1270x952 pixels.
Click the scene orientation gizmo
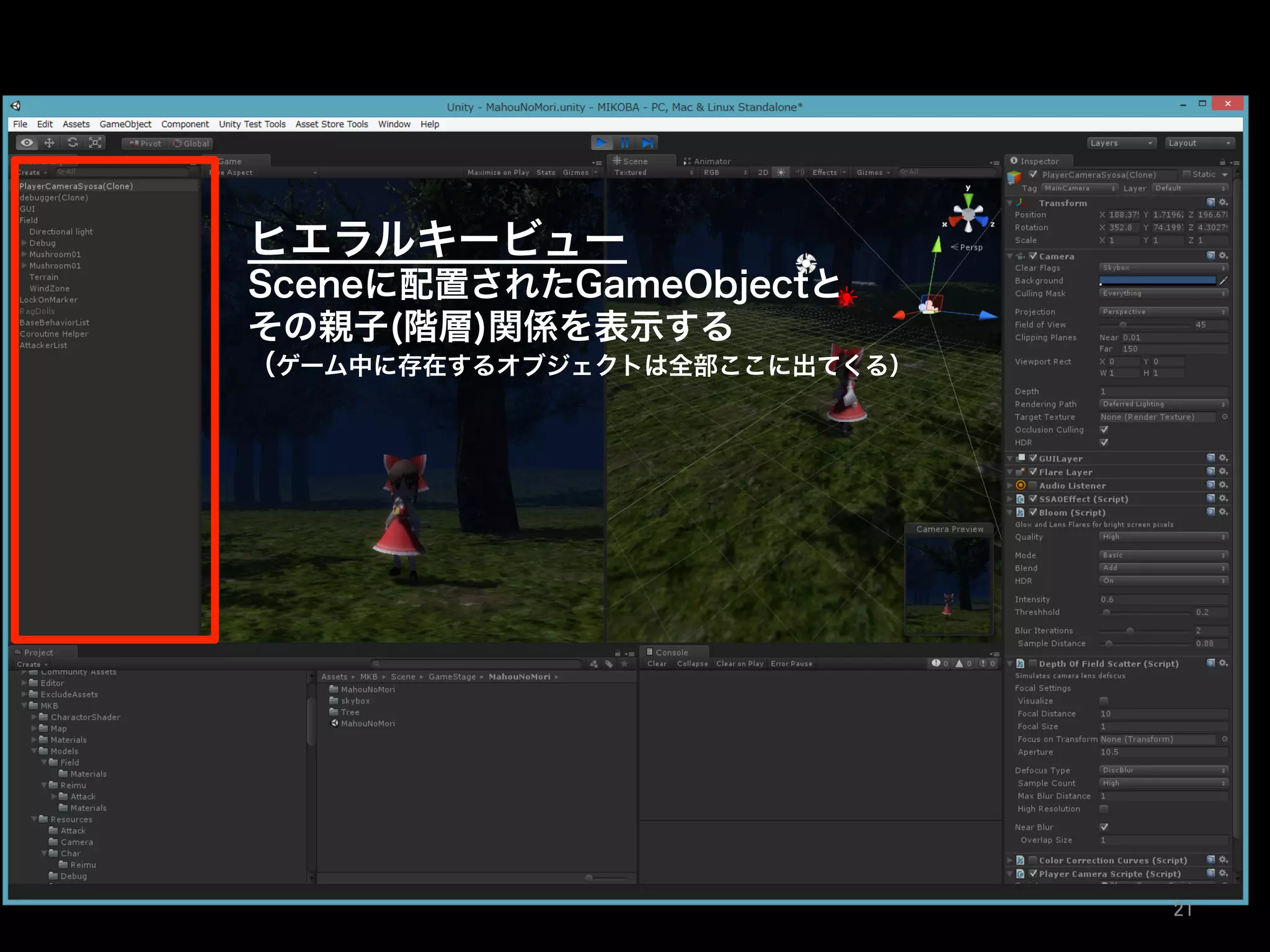pyautogui.click(x=968, y=214)
